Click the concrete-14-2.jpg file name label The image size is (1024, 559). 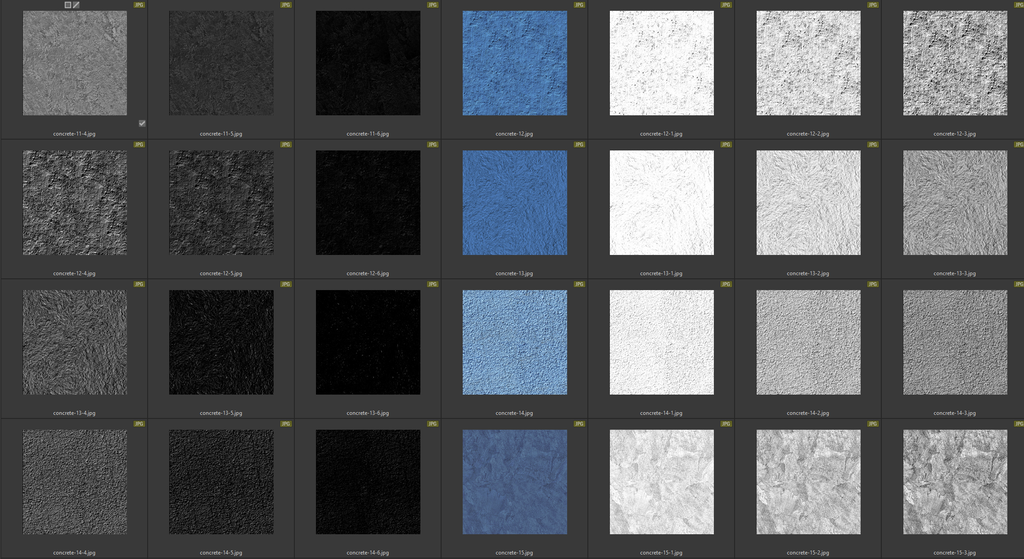point(808,413)
